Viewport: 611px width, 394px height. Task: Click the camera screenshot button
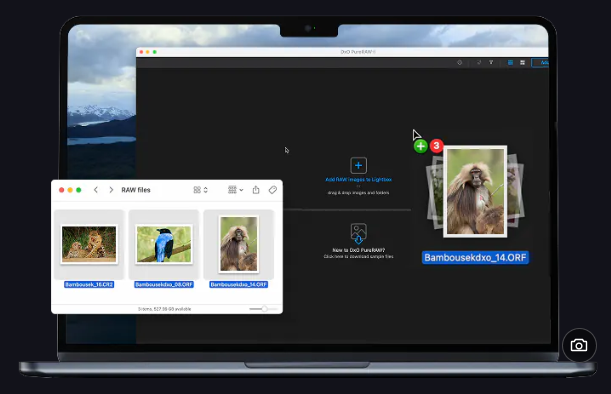579,345
